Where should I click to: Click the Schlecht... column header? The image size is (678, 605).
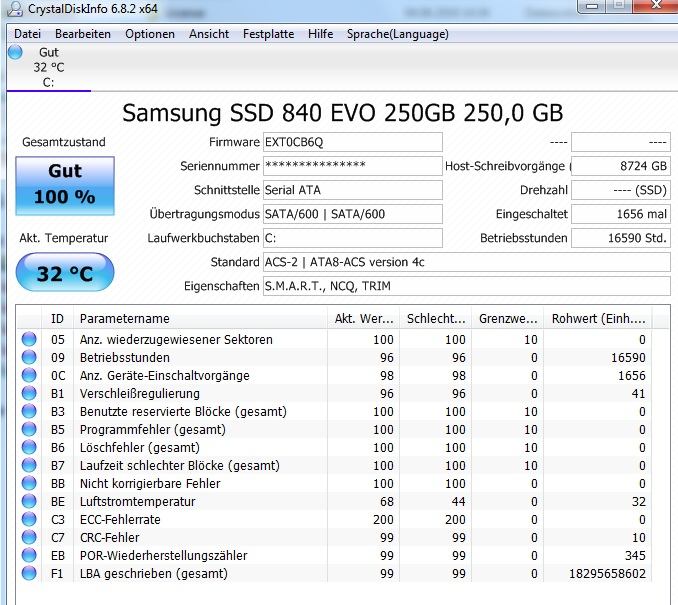click(435, 319)
